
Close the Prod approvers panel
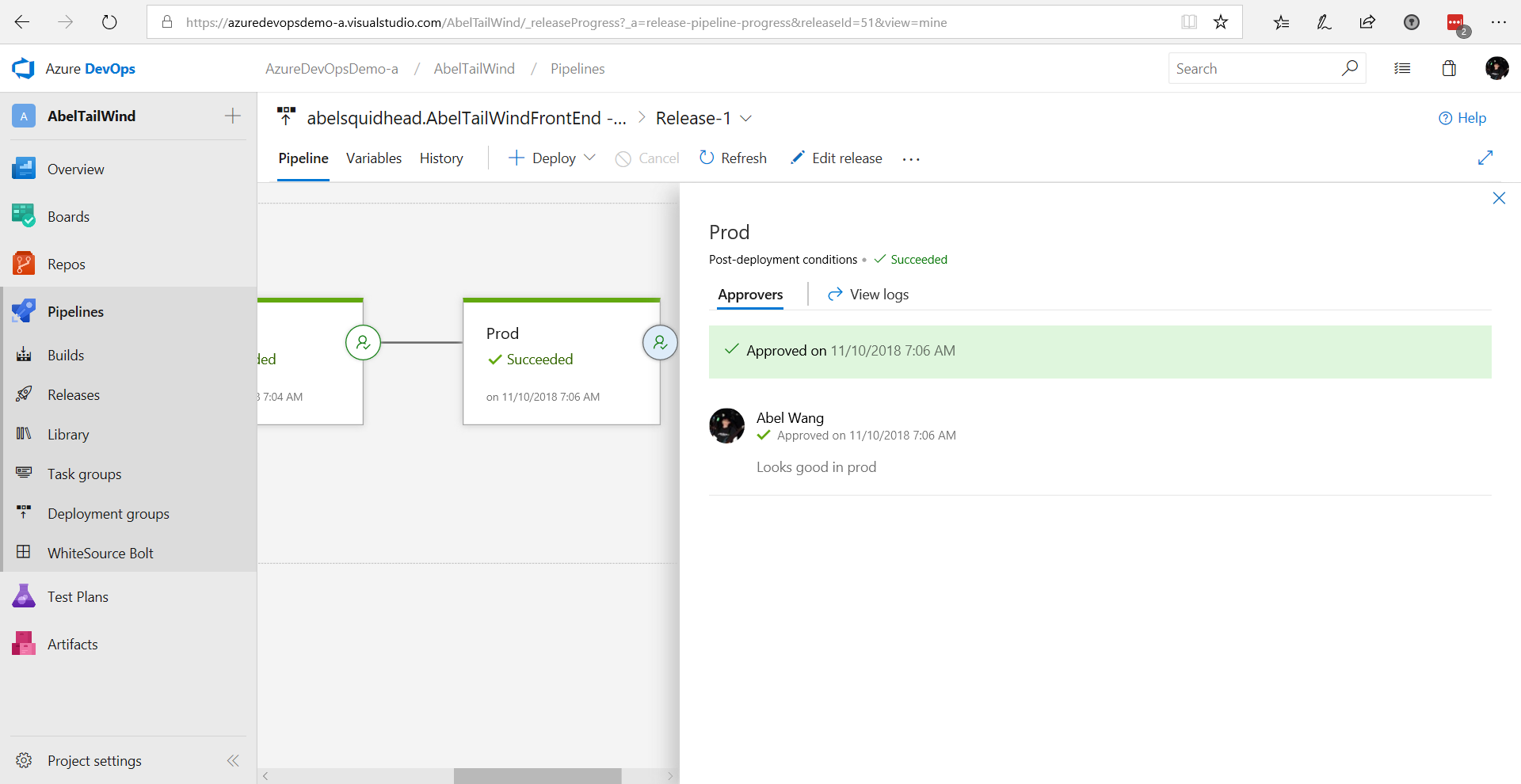[x=1499, y=198]
